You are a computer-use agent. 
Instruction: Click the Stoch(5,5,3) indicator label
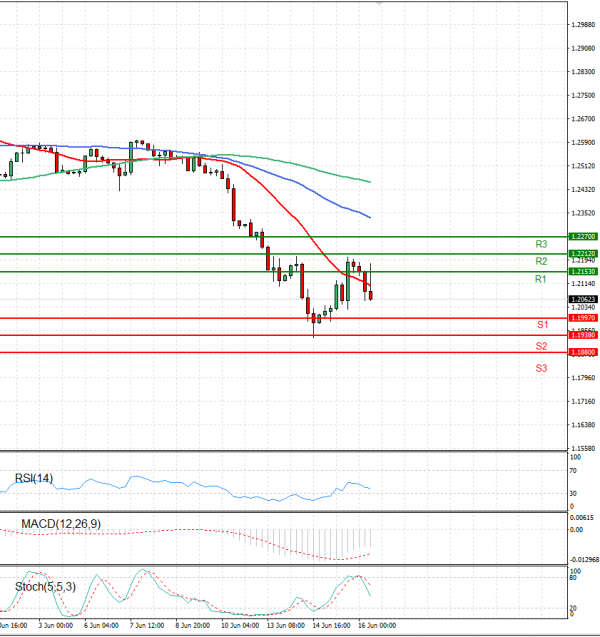tap(45, 587)
